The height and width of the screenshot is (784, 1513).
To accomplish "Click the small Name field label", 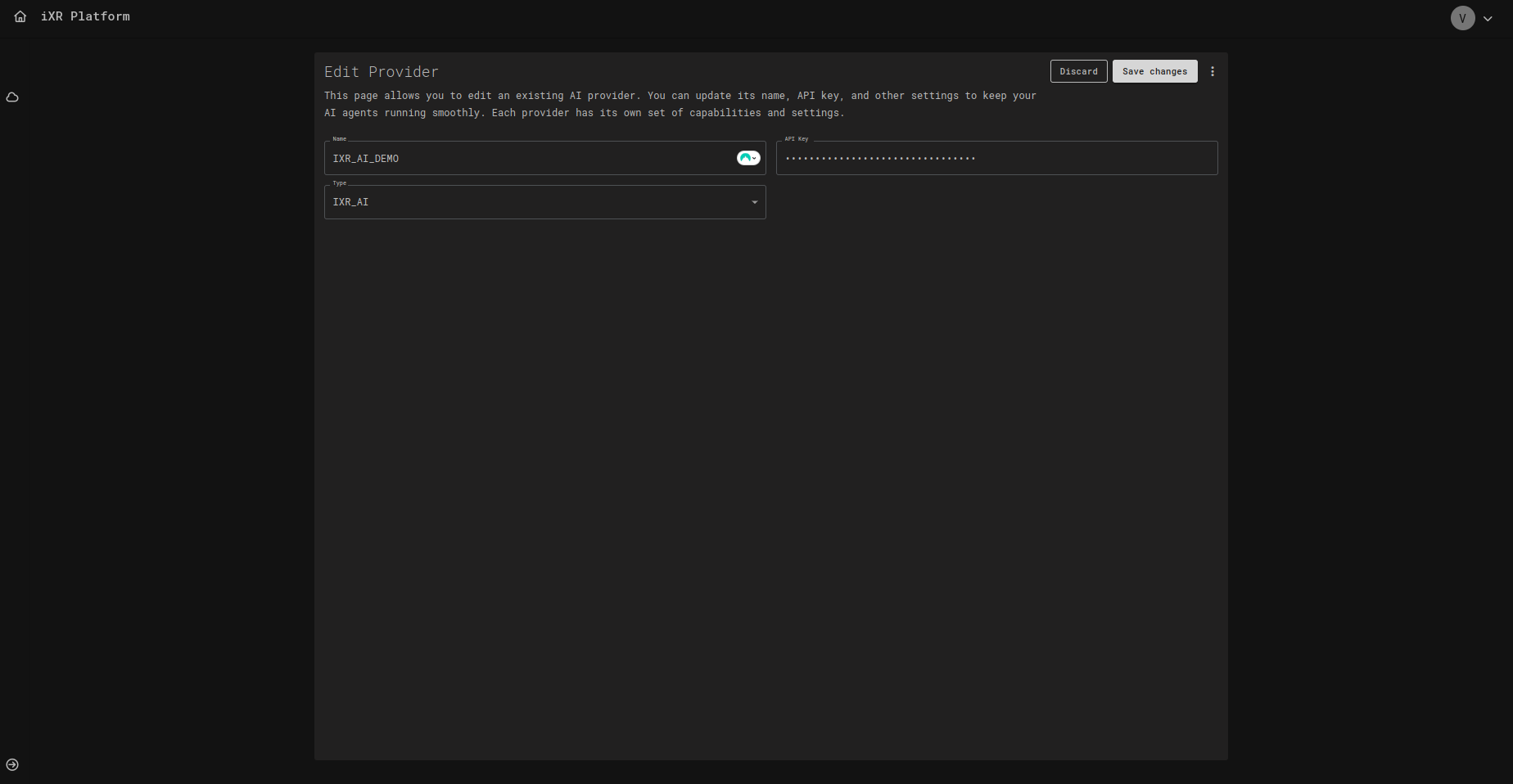I will (339, 139).
